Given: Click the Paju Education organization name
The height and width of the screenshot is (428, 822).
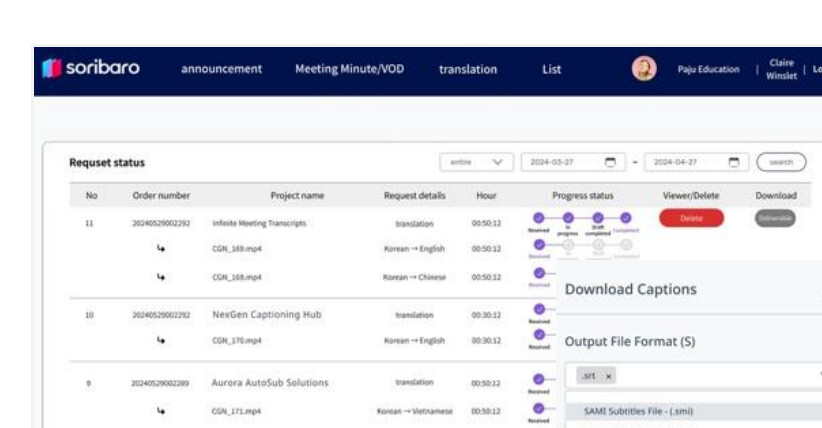Looking at the screenshot, I should [x=708, y=69].
